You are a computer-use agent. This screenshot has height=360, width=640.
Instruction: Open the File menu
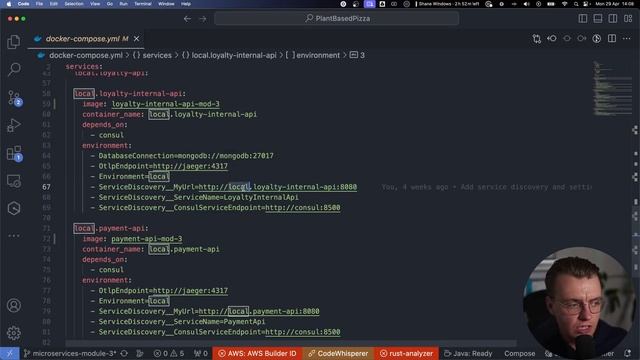(x=39, y=4)
